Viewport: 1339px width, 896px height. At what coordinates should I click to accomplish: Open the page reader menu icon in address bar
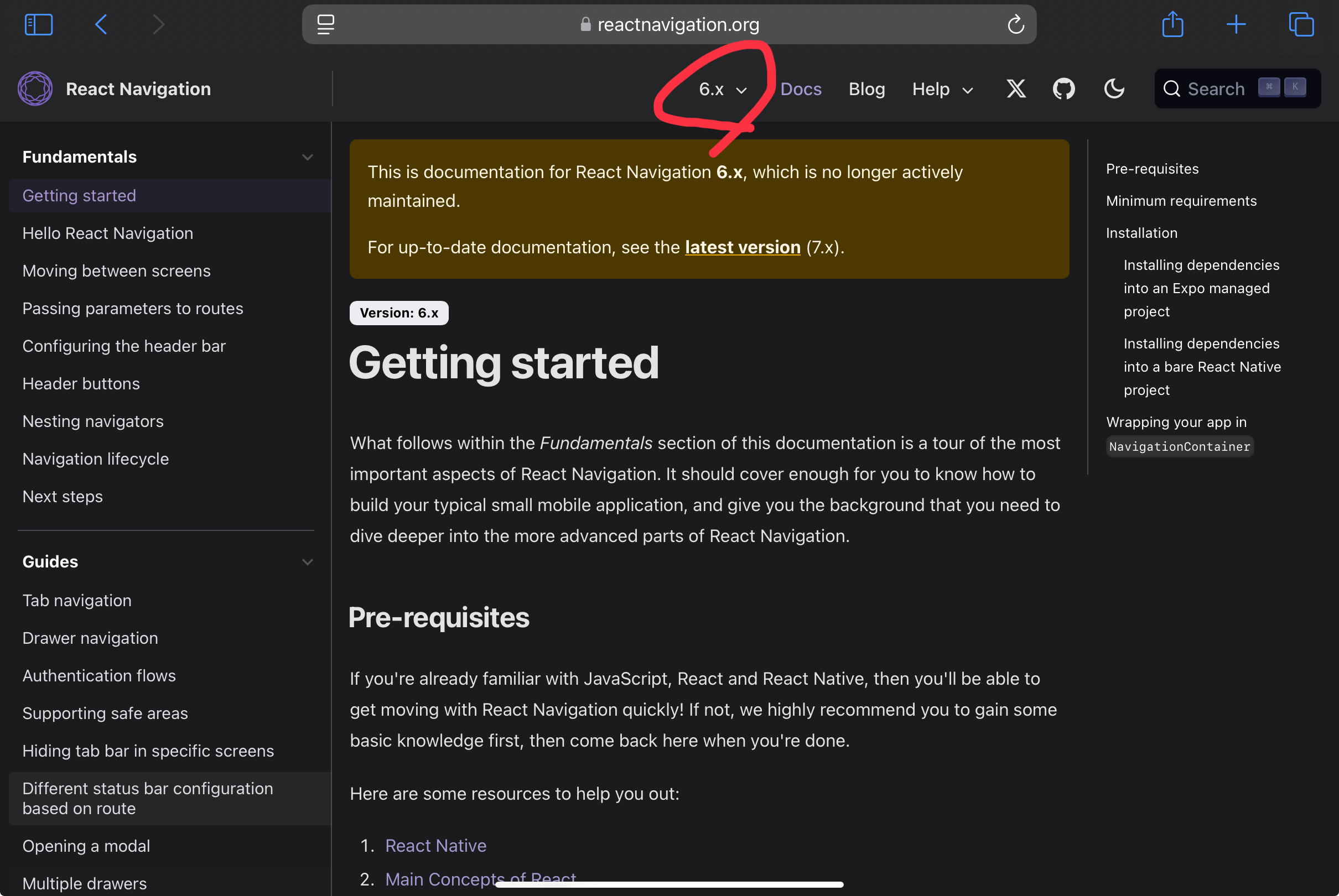coord(326,24)
